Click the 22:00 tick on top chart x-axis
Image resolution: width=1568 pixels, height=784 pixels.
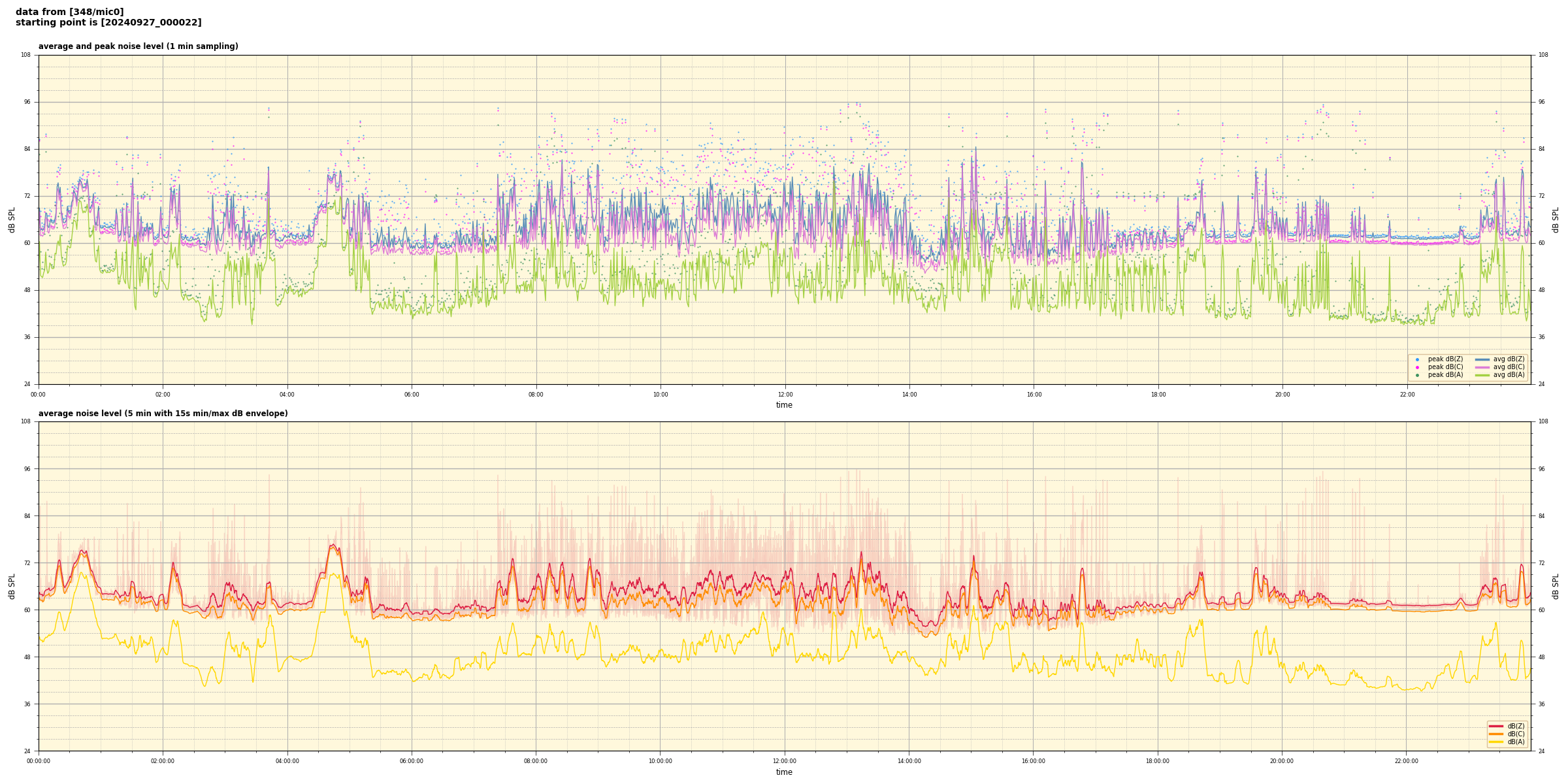coord(1407,395)
